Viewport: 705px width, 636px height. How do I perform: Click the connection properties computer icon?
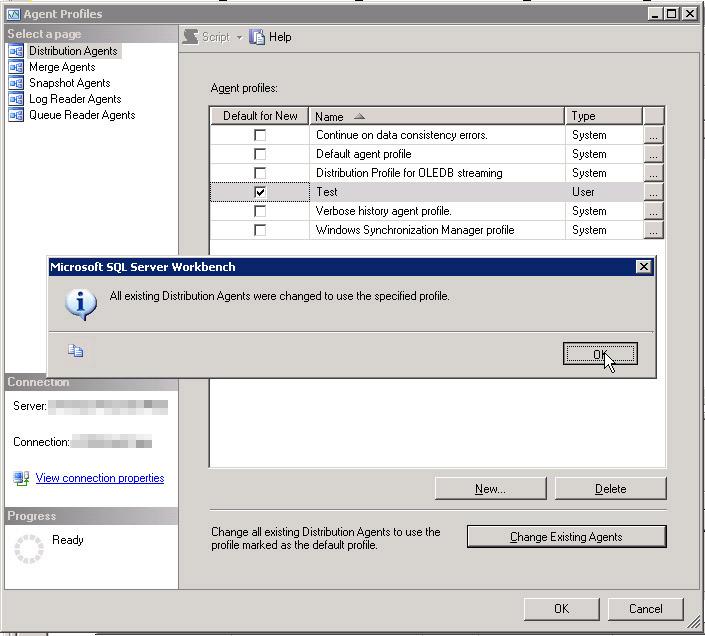pos(21,478)
